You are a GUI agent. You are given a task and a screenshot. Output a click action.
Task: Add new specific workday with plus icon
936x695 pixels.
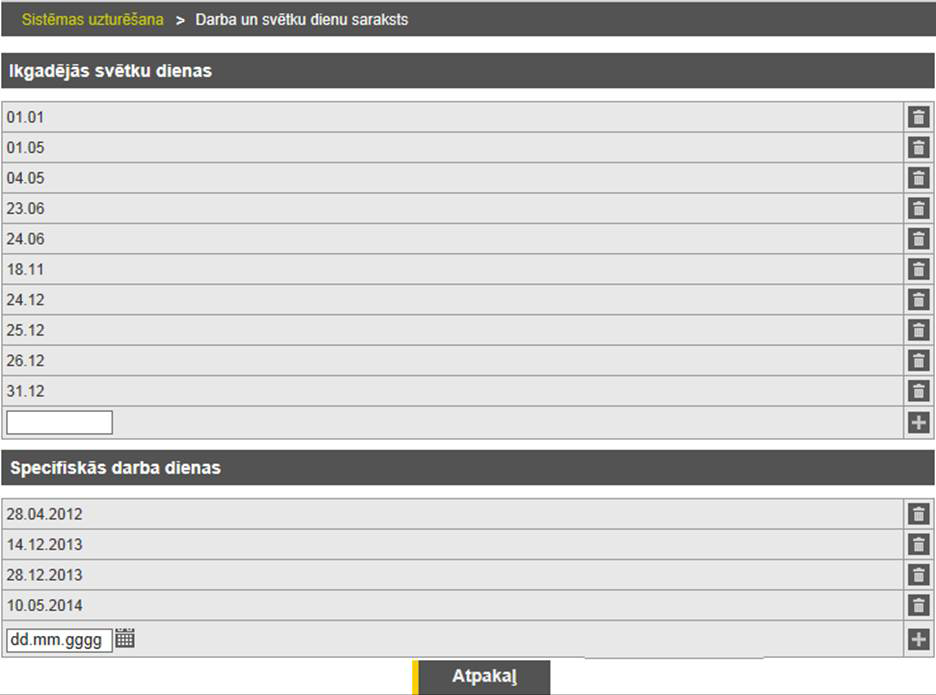click(918, 639)
